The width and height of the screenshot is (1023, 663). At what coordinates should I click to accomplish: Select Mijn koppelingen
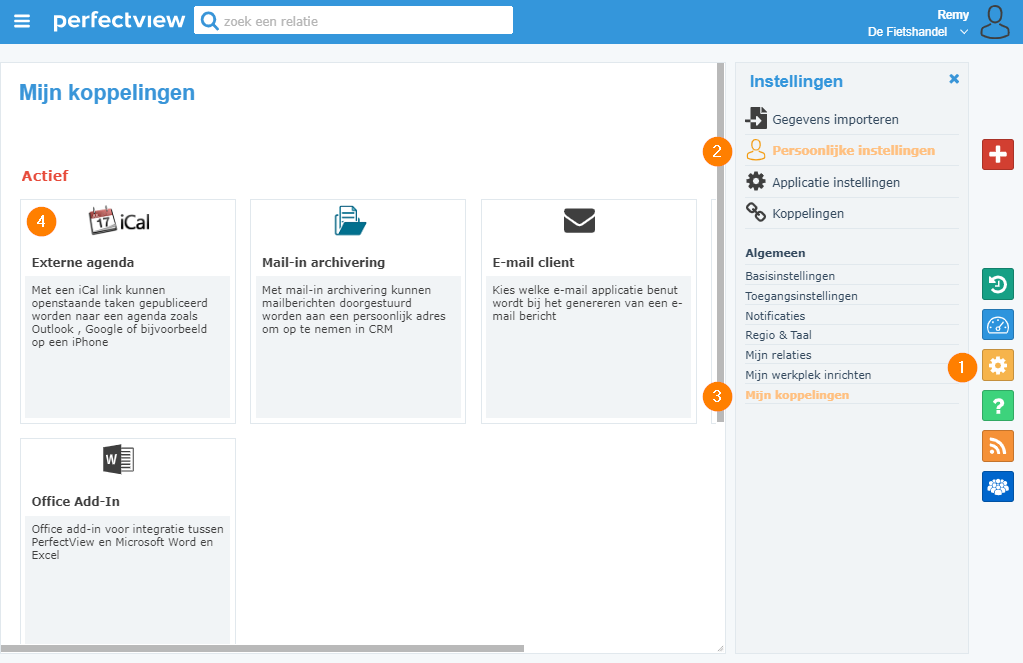pos(797,395)
